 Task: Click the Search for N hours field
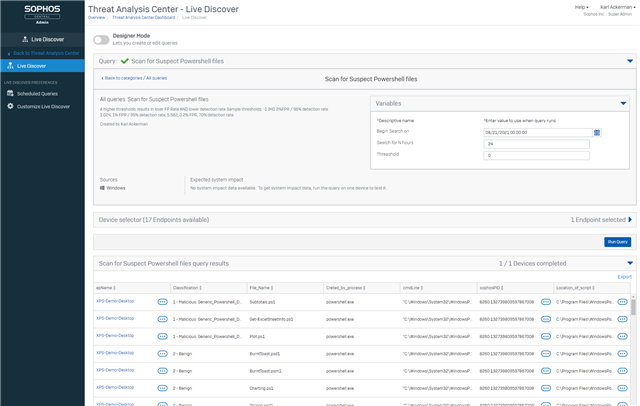536,144
